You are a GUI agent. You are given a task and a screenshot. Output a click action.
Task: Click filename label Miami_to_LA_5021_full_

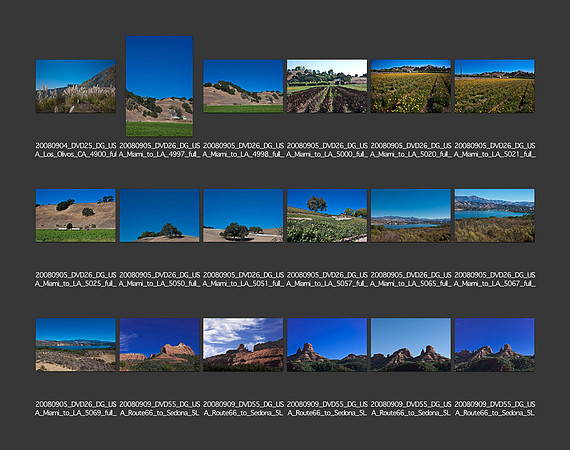pyautogui.click(x=494, y=150)
